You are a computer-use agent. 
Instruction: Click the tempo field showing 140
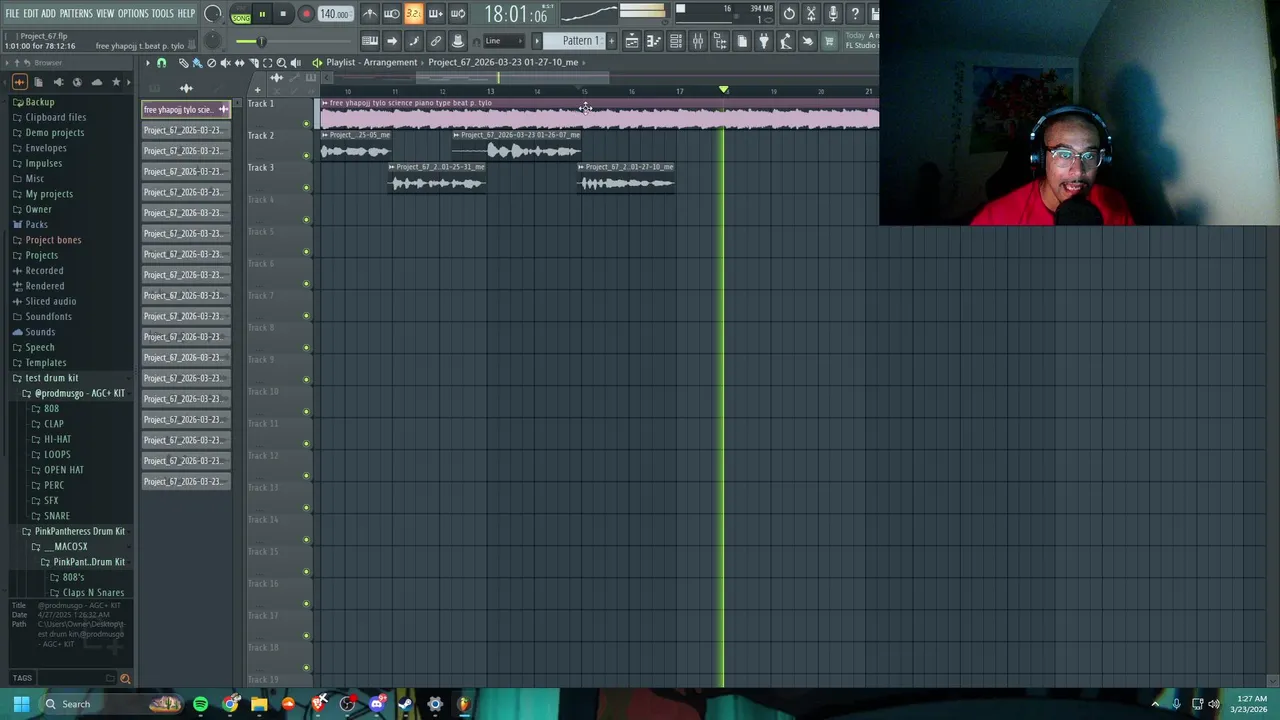(334, 14)
